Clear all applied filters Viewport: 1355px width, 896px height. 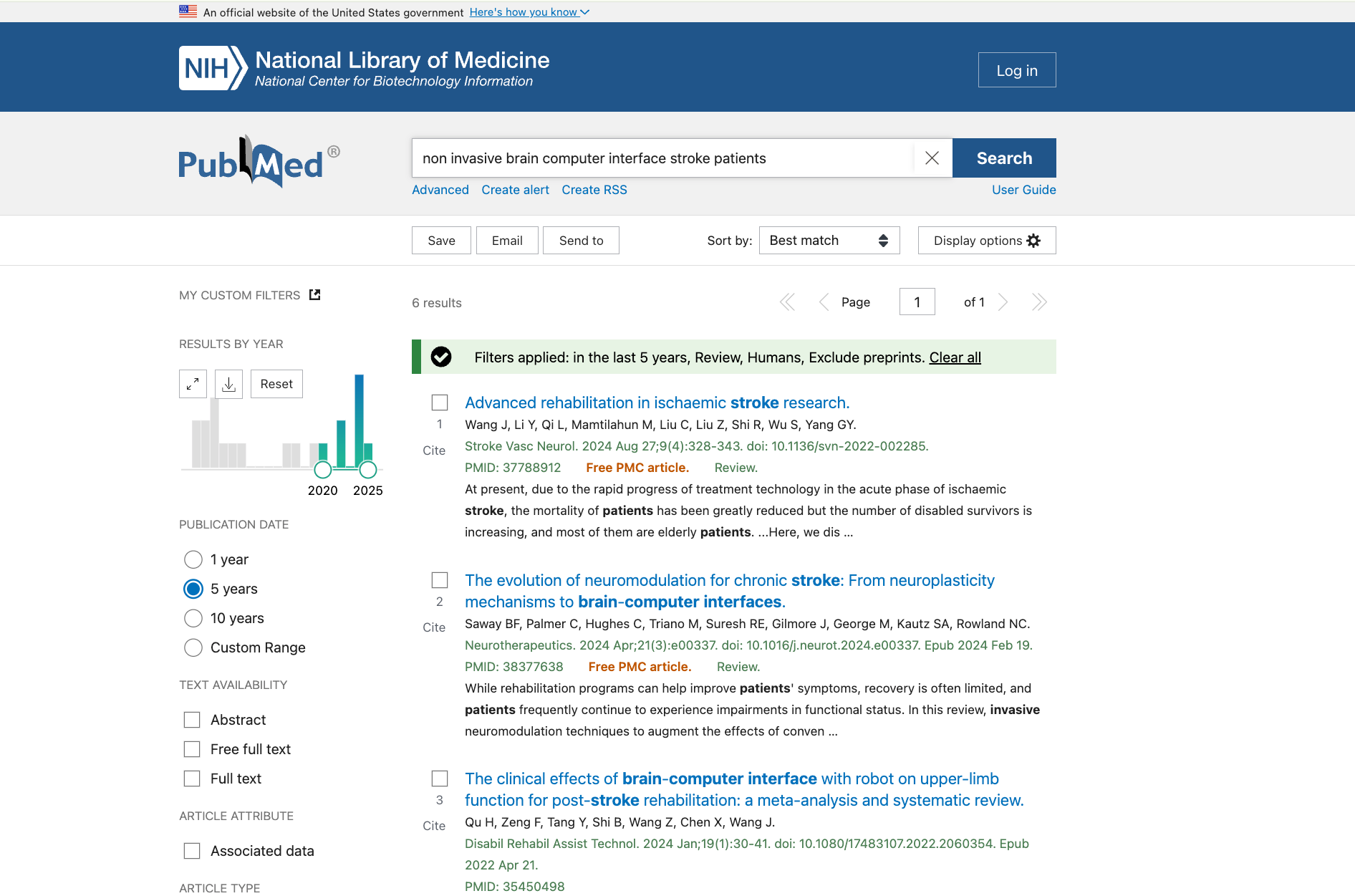tap(955, 357)
